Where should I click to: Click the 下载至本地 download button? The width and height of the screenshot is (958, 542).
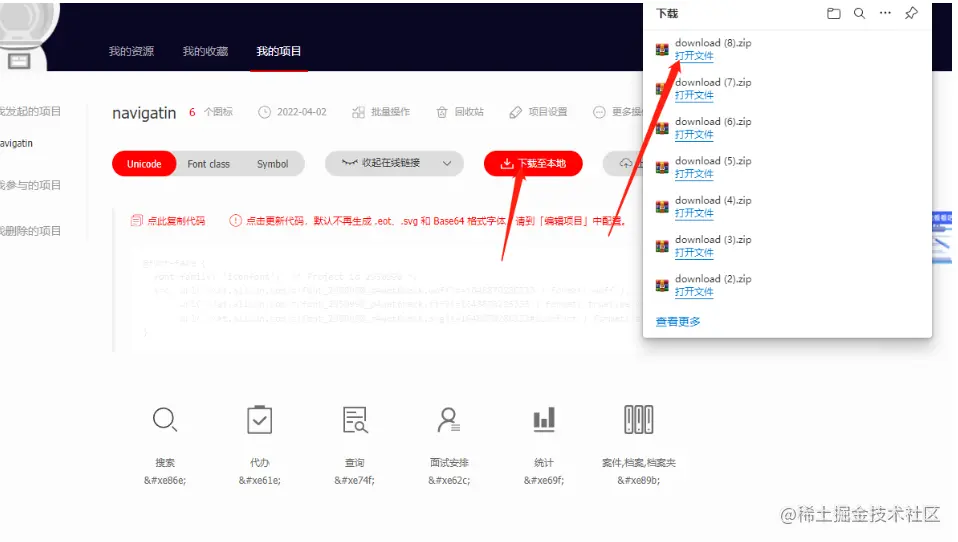(x=533, y=163)
